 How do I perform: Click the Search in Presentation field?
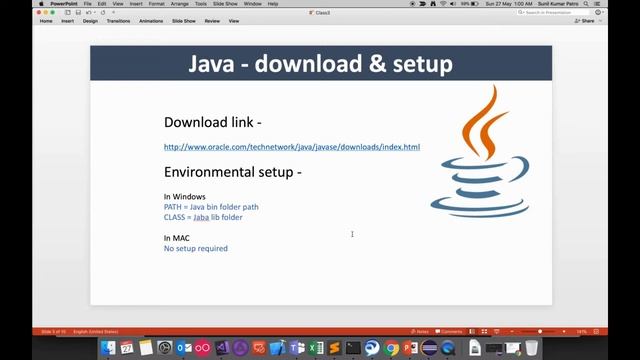[x=553, y=13]
